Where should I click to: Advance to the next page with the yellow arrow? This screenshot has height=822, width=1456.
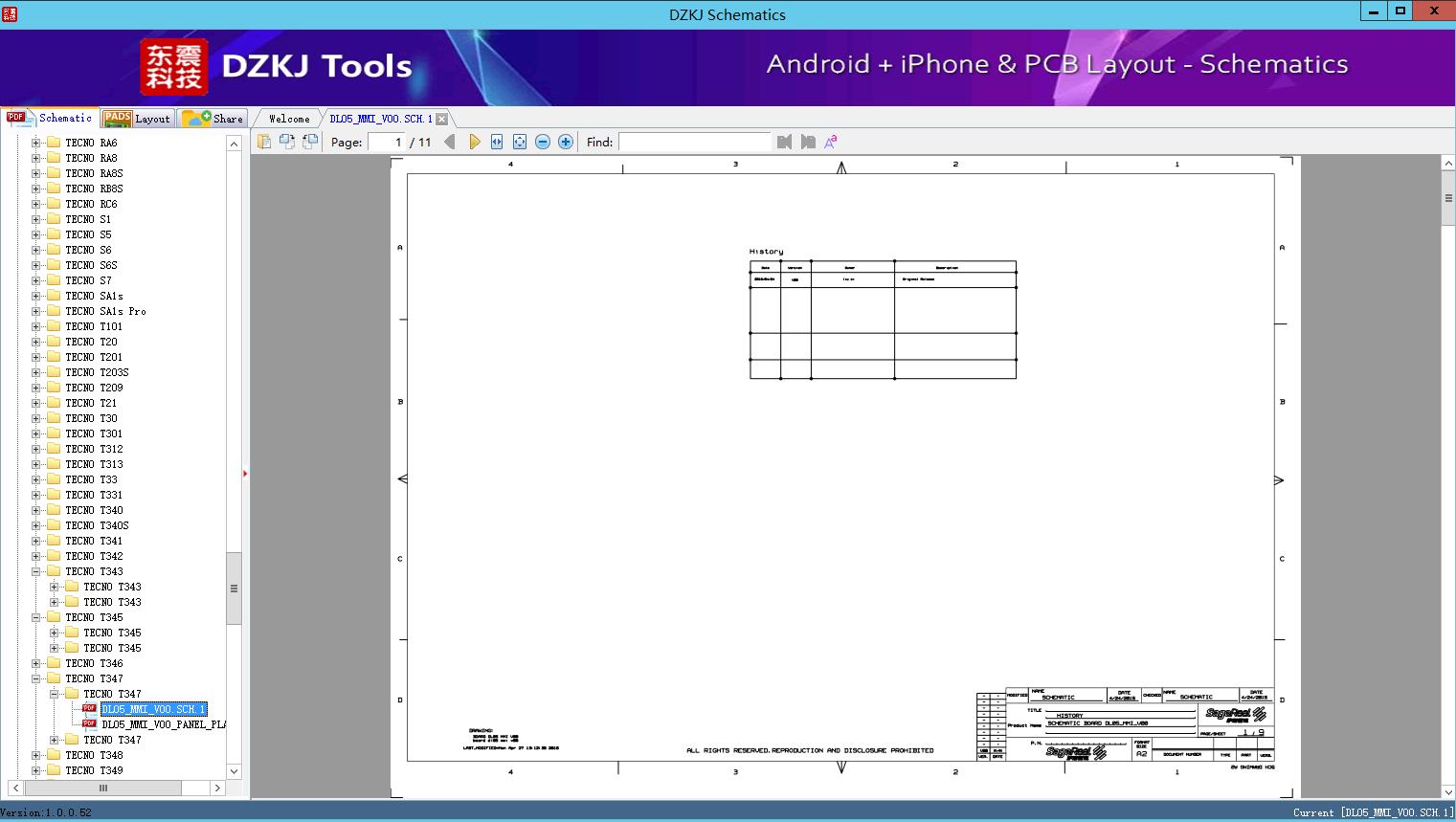pos(474,142)
